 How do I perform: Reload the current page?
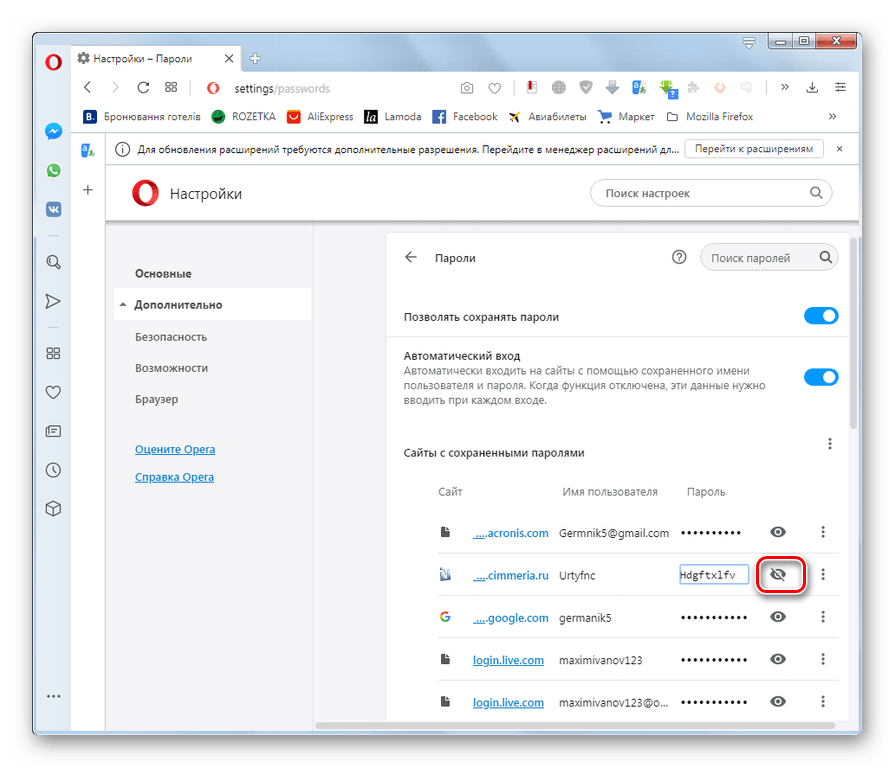[x=143, y=88]
